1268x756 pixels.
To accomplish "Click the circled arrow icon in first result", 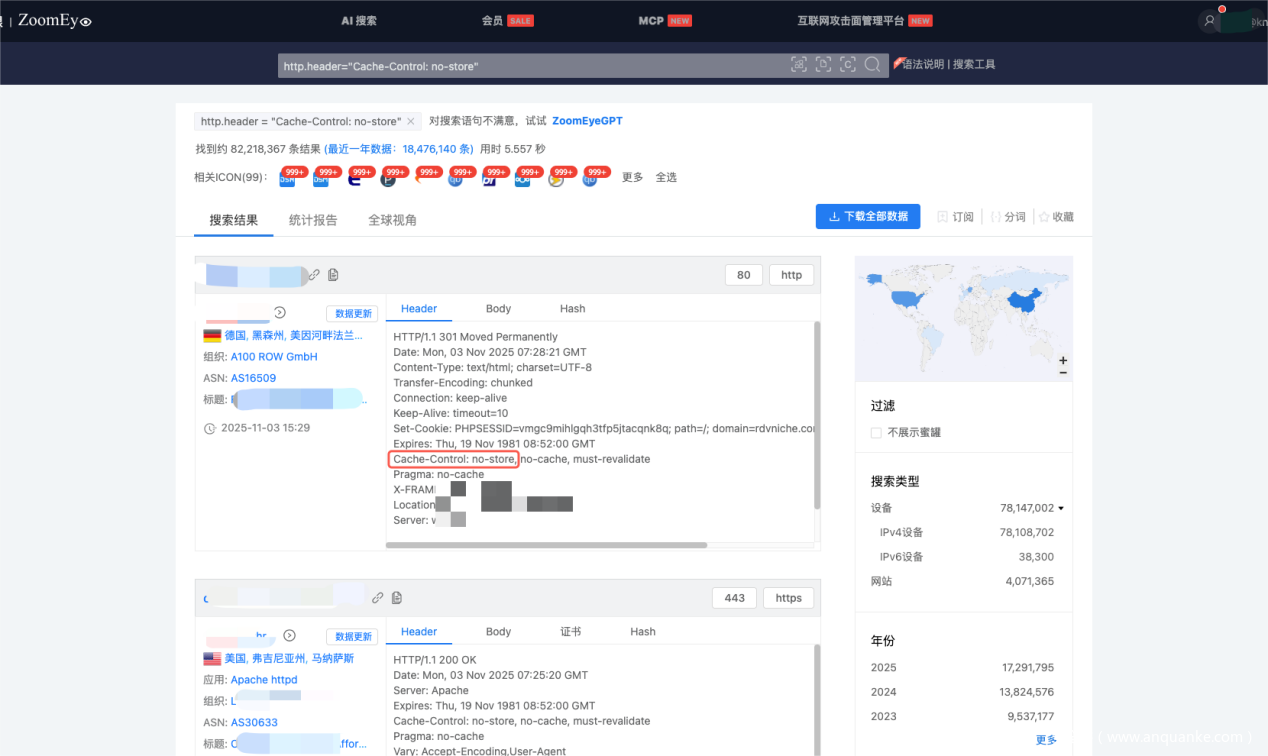I will (x=280, y=312).
